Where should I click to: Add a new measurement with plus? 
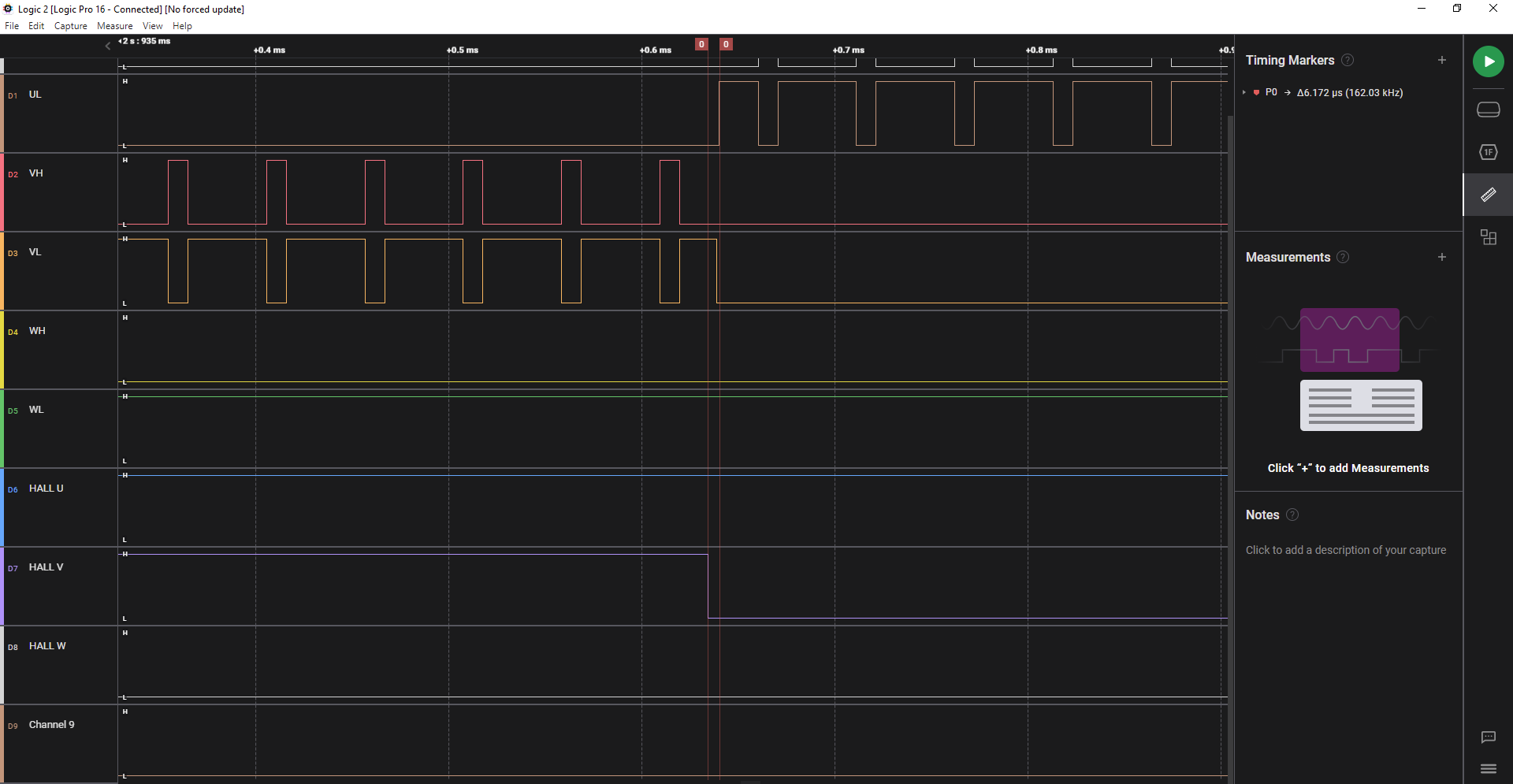[x=1441, y=257]
